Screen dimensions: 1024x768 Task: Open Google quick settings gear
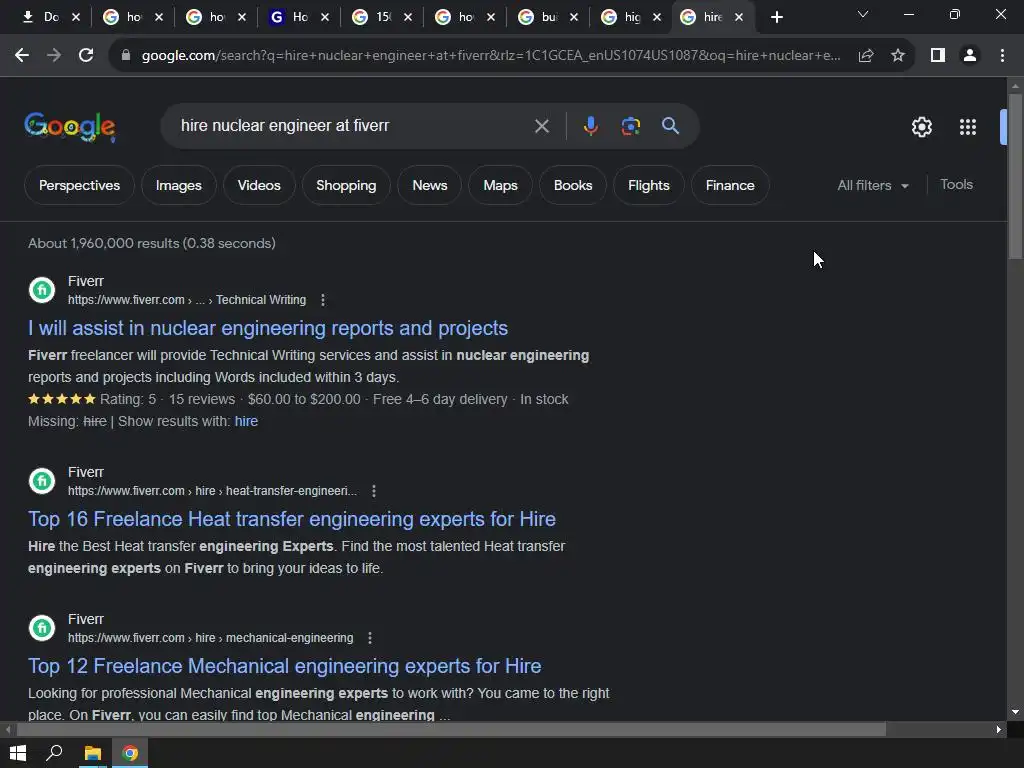[x=921, y=127]
